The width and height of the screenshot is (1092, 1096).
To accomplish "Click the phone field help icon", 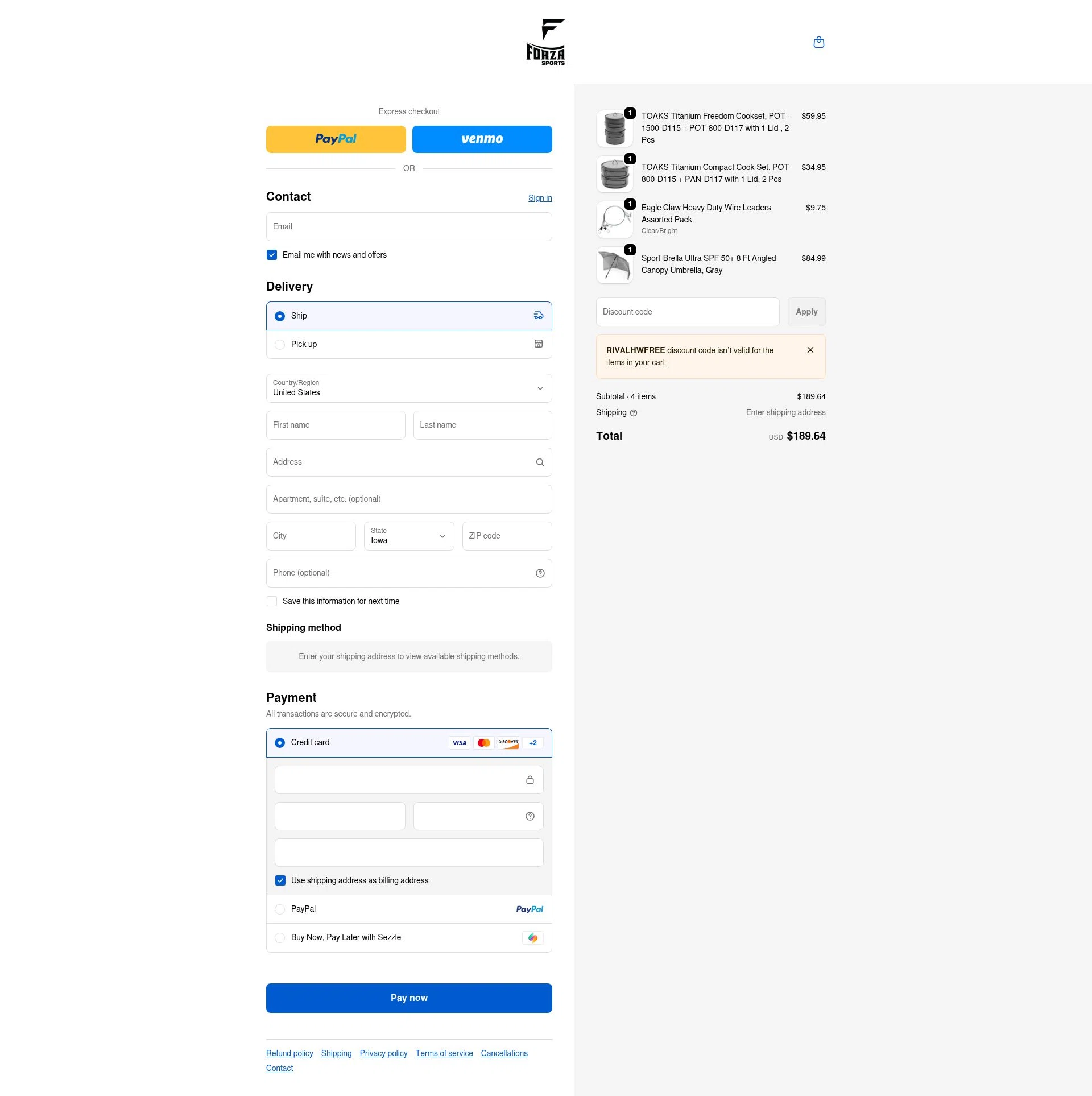I will click(540, 573).
